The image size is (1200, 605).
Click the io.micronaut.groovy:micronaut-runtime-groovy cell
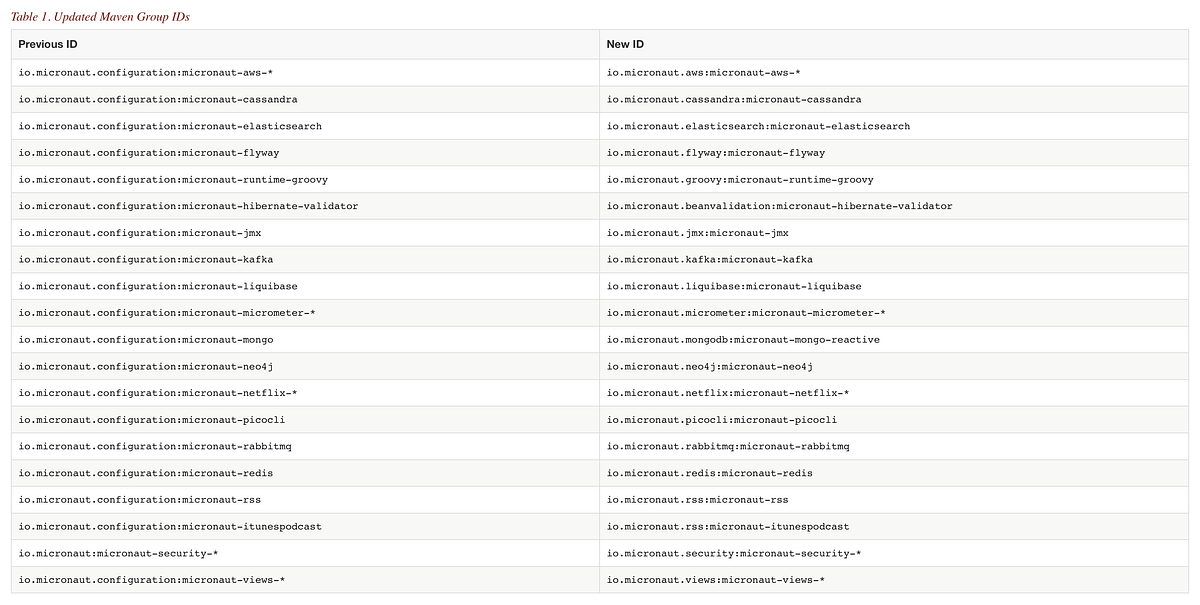pos(740,179)
